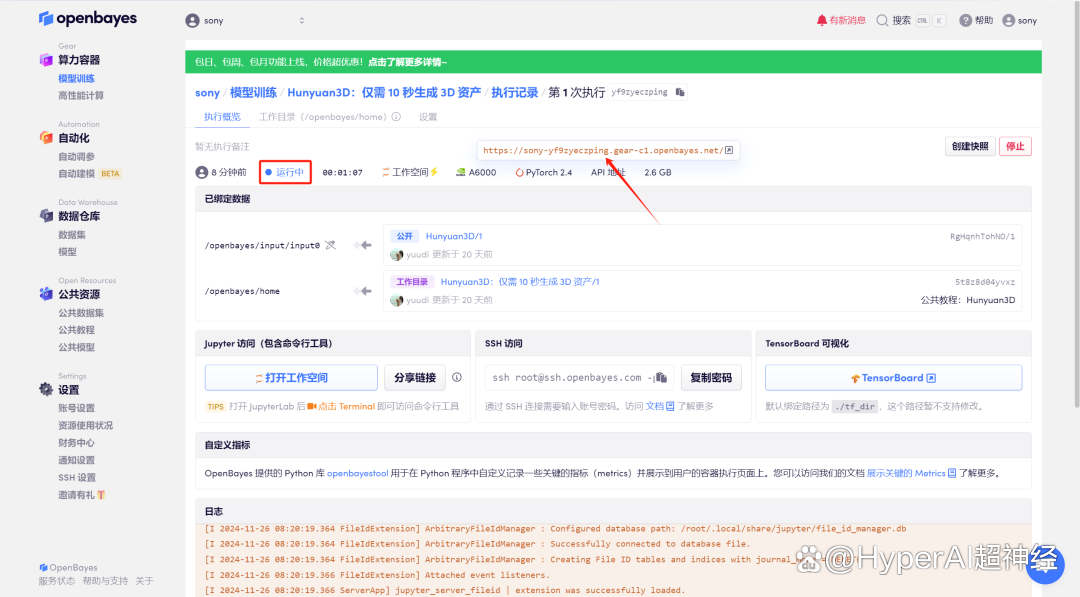Click the 执行记录 breadcrumb link

point(515,92)
